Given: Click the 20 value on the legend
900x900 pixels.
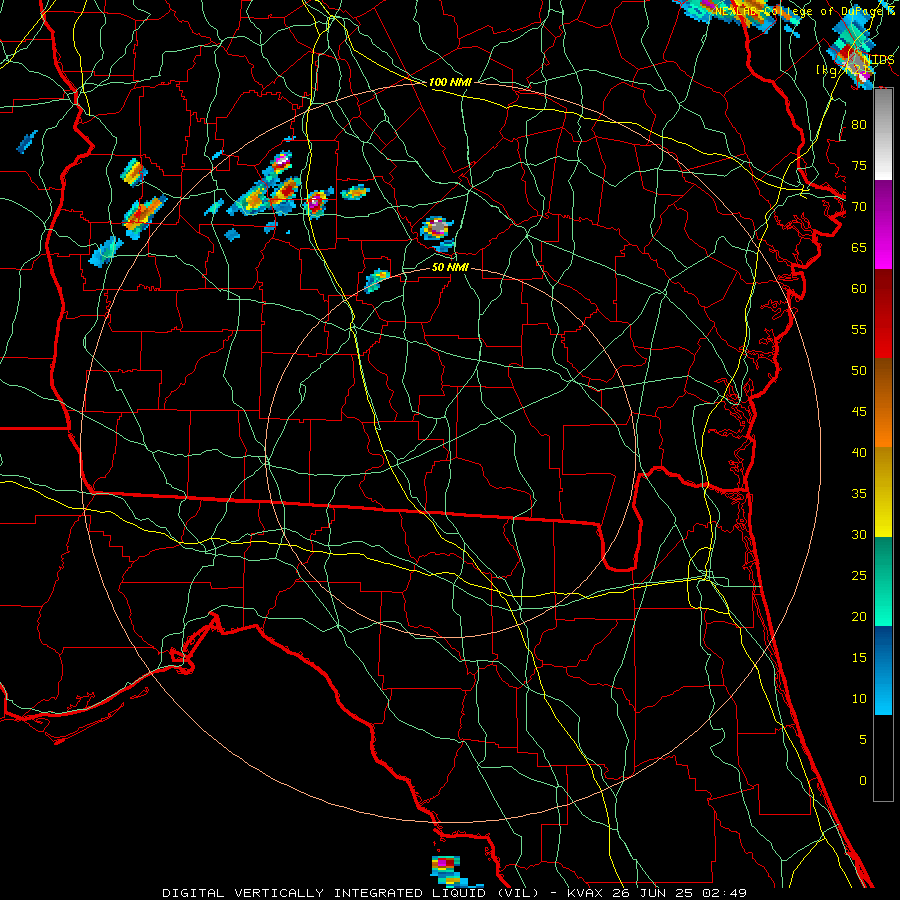Looking at the screenshot, I should 859,616.
